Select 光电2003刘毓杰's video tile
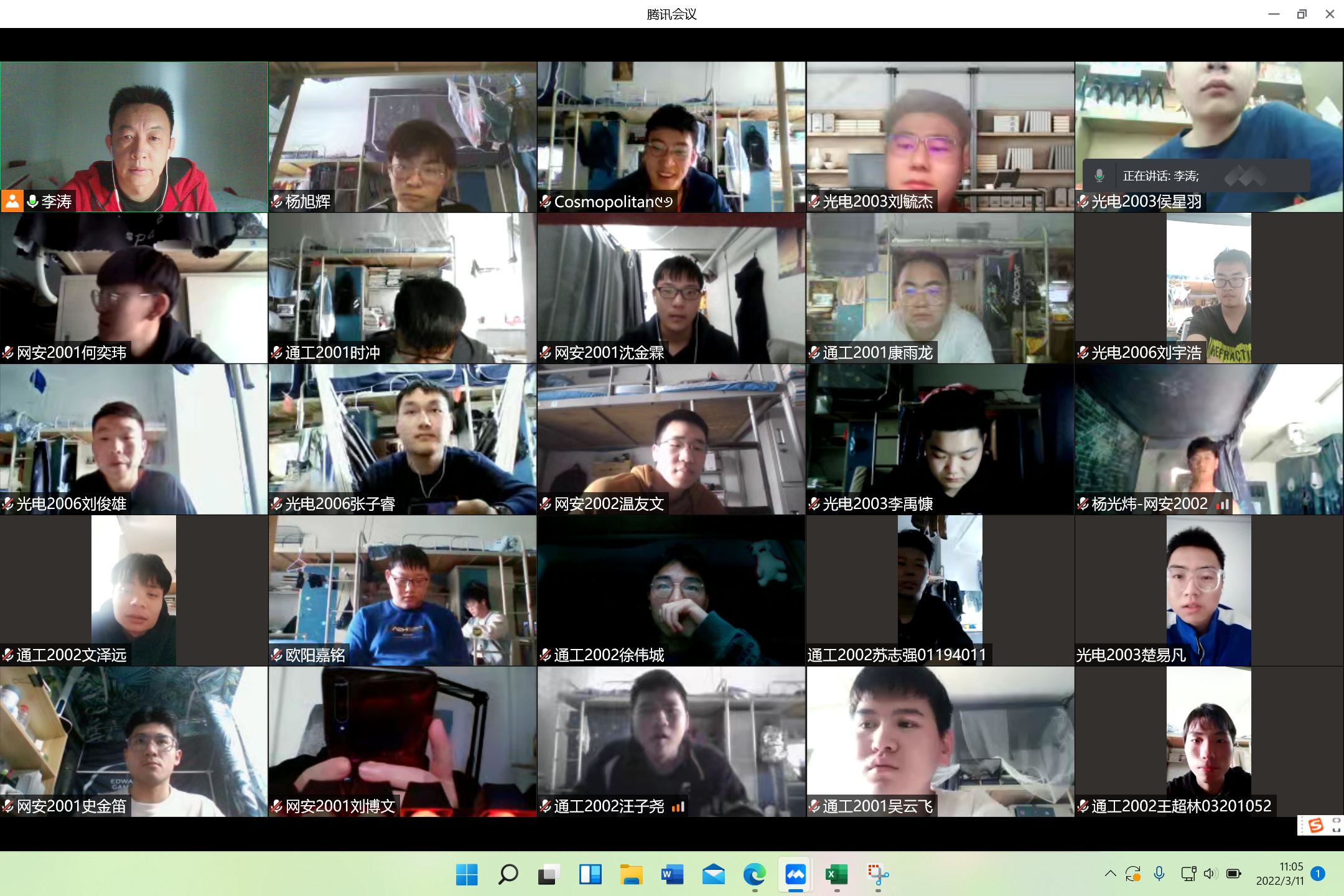The width and height of the screenshot is (1344, 896). pos(940,137)
